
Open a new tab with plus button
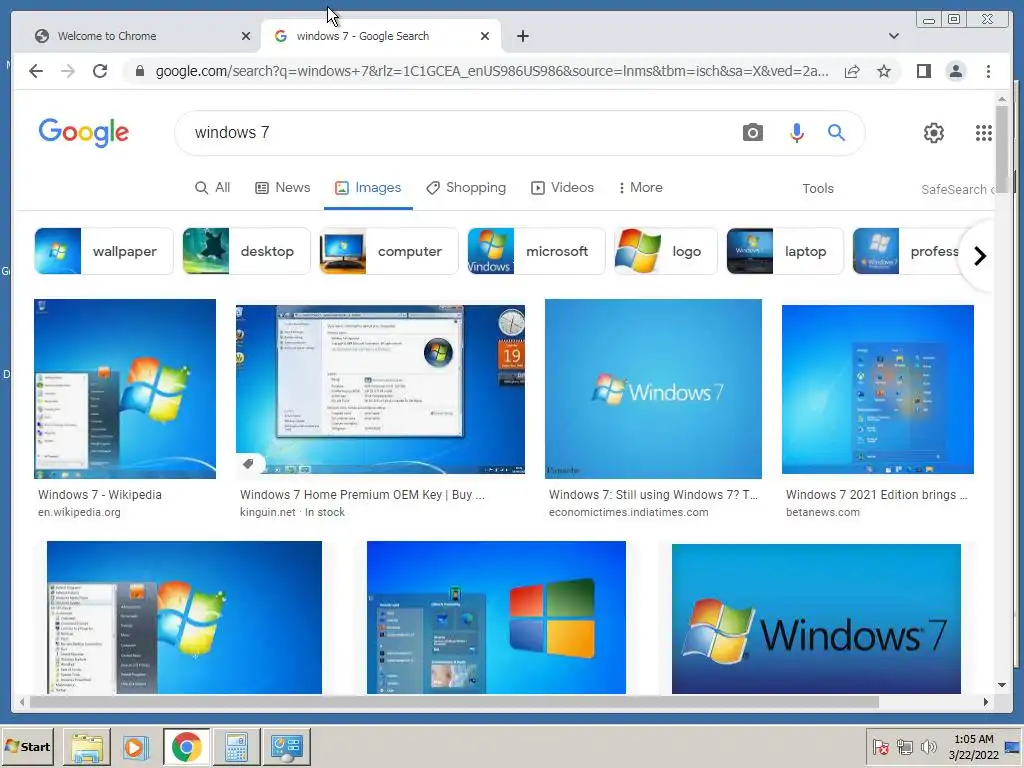coord(522,36)
